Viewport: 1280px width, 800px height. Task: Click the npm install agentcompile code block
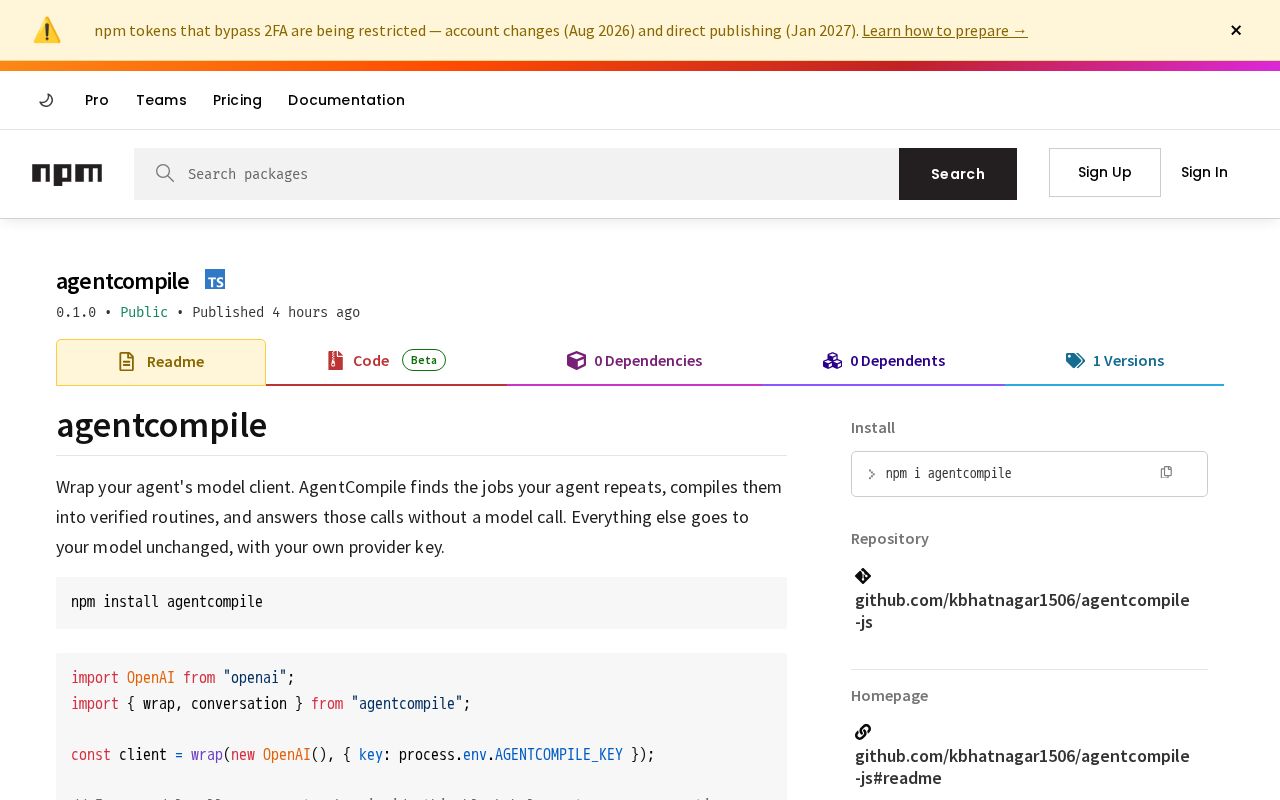pos(421,603)
